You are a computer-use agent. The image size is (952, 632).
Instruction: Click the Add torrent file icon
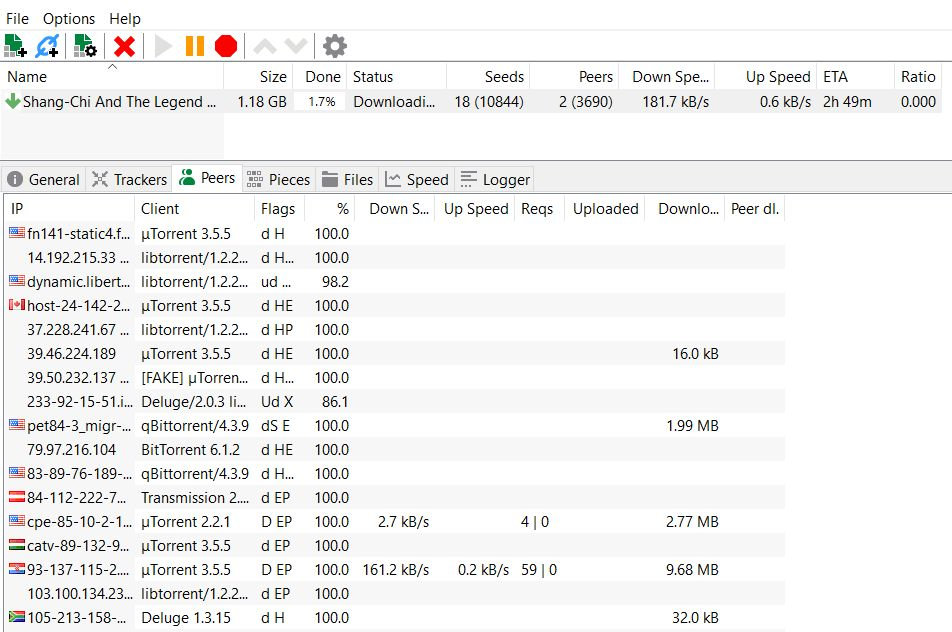tap(15, 46)
